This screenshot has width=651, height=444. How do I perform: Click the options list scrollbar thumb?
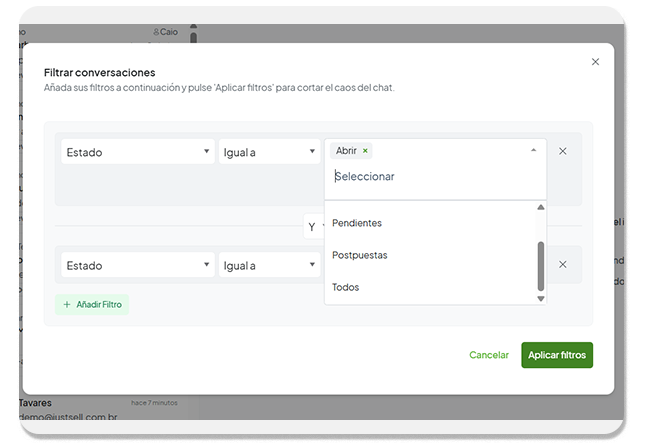(x=541, y=265)
